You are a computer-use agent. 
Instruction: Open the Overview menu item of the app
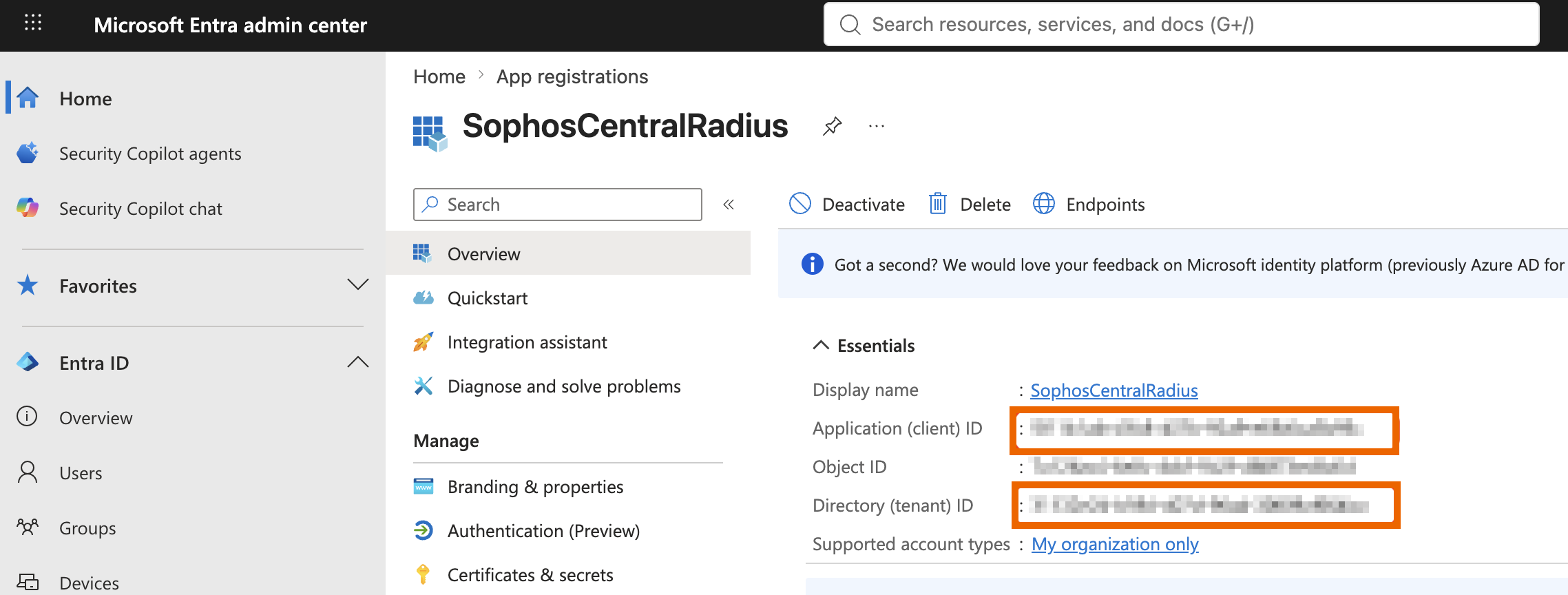[568, 253]
